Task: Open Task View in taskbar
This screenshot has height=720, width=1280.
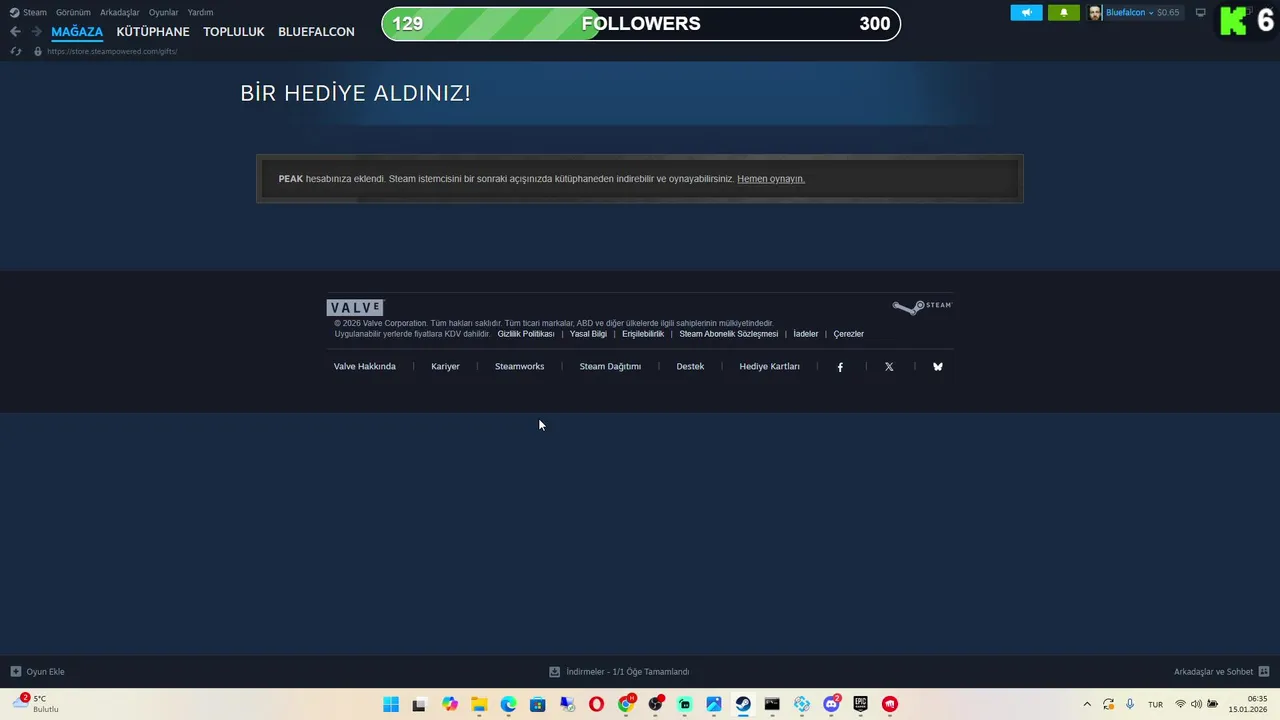Action: (419, 704)
